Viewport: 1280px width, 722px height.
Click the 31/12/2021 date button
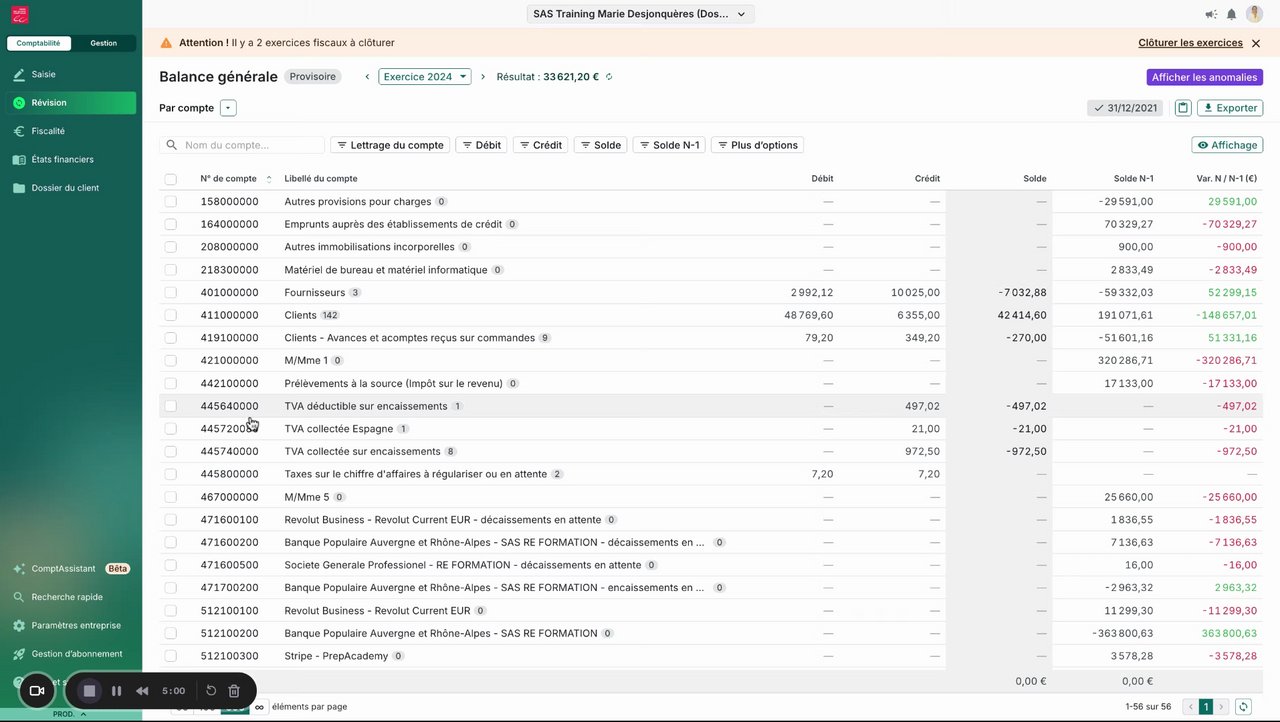pyautogui.click(x=1125, y=108)
